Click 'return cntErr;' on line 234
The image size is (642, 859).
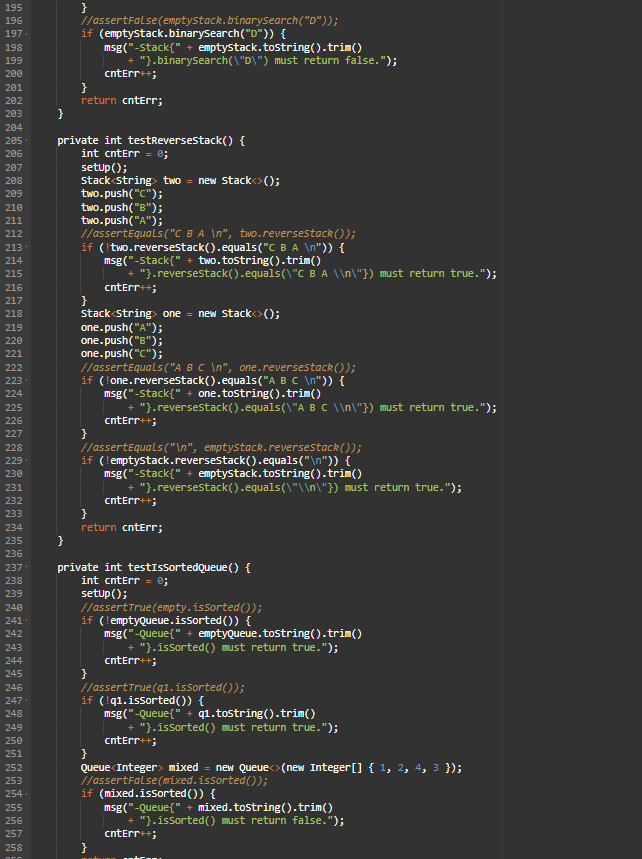point(122,528)
